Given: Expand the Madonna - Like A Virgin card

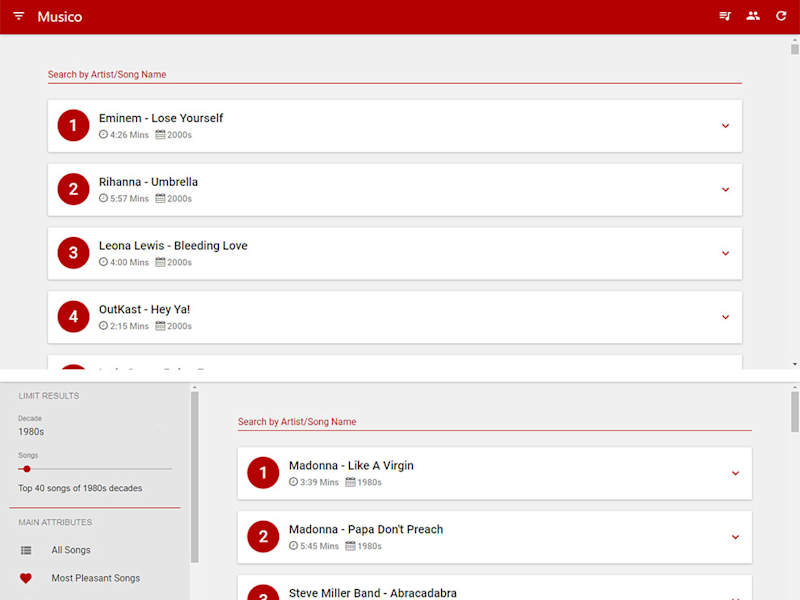Looking at the screenshot, I should coord(735,473).
